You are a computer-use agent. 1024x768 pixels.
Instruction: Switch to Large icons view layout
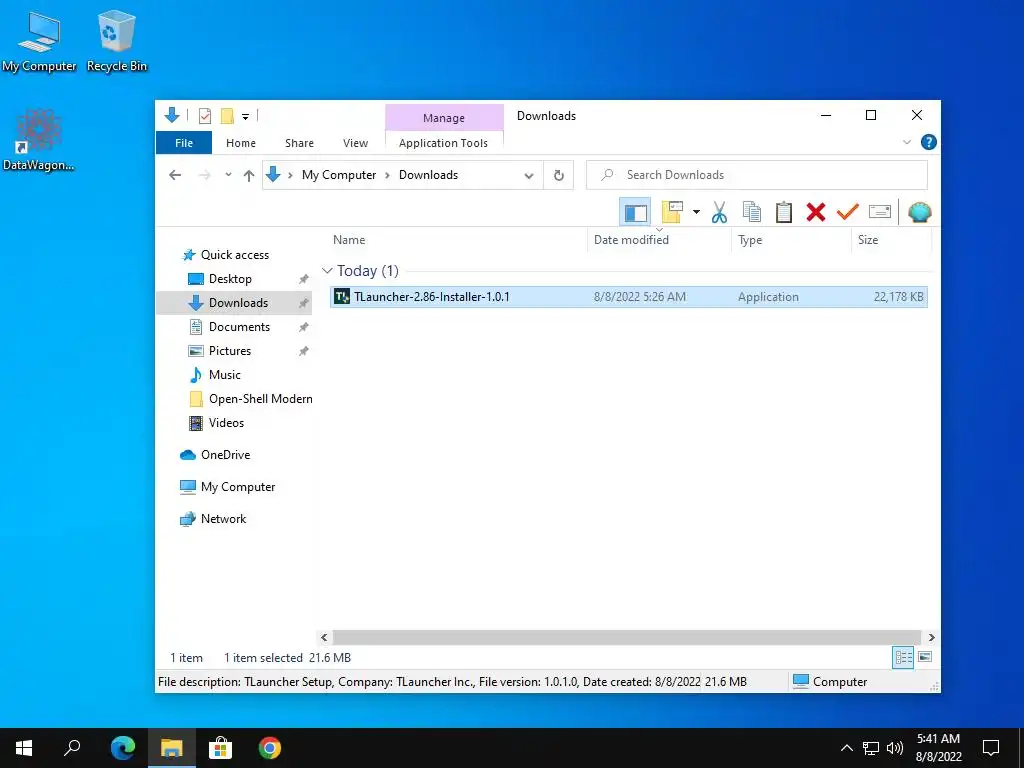click(925, 657)
